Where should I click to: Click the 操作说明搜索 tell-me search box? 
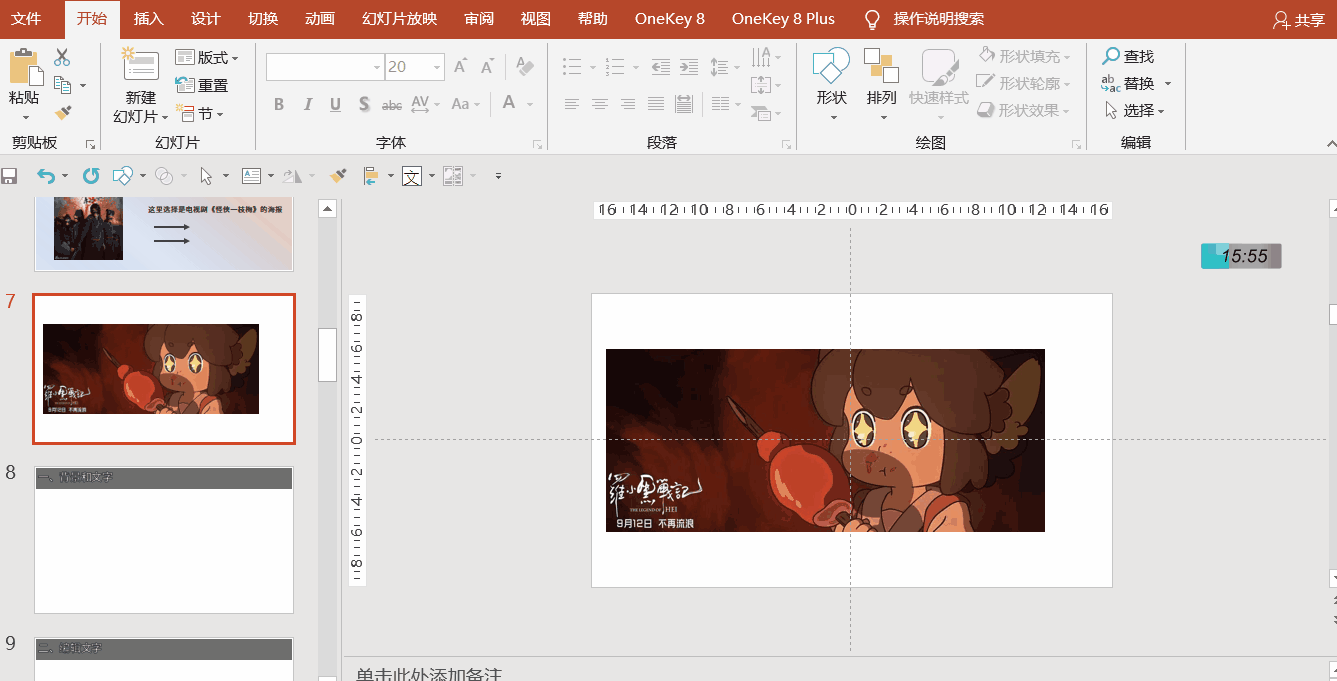pyautogui.click(x=924, y=19)
